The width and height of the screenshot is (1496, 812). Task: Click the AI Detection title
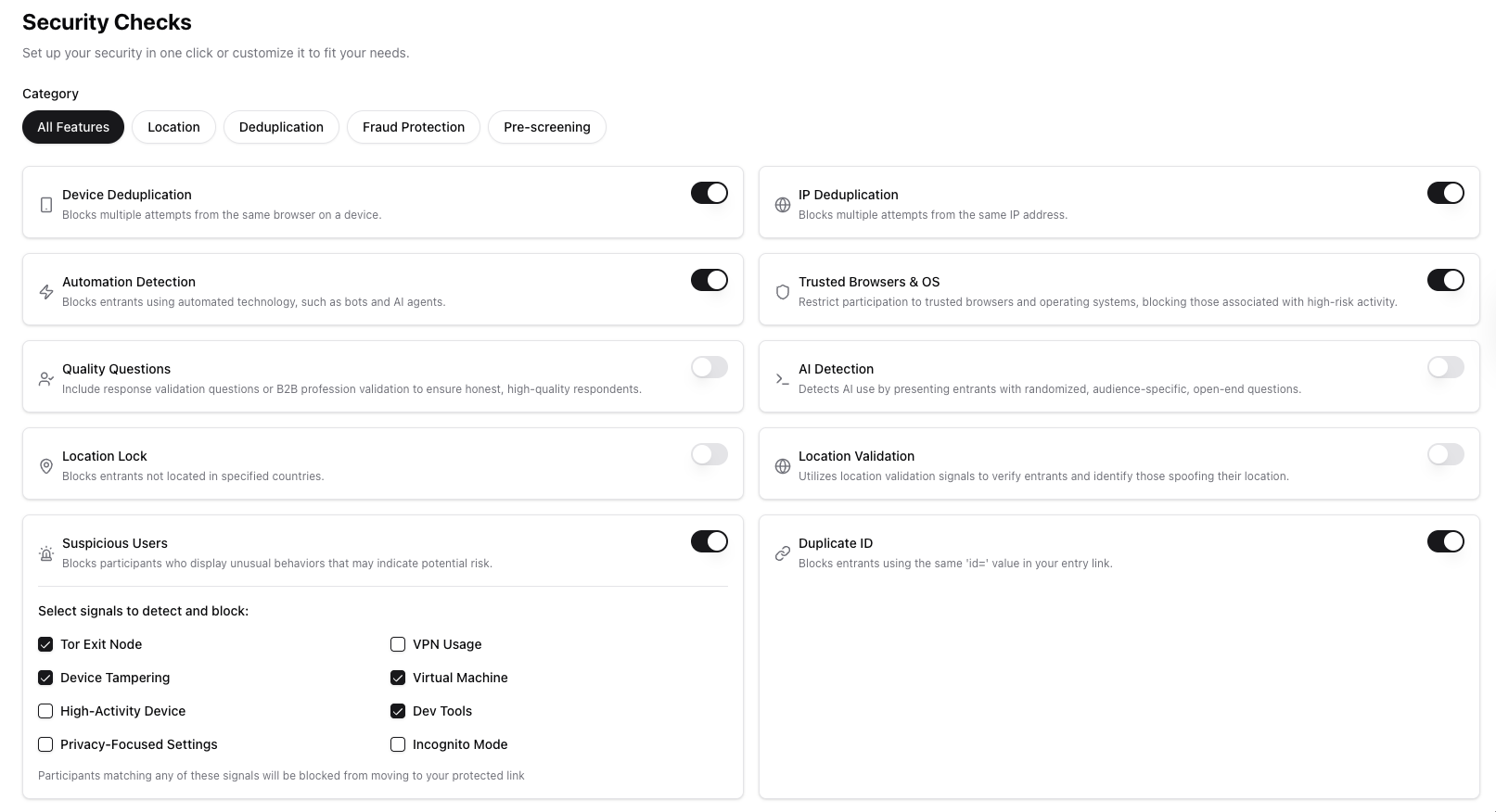click(x=837, y=369)
